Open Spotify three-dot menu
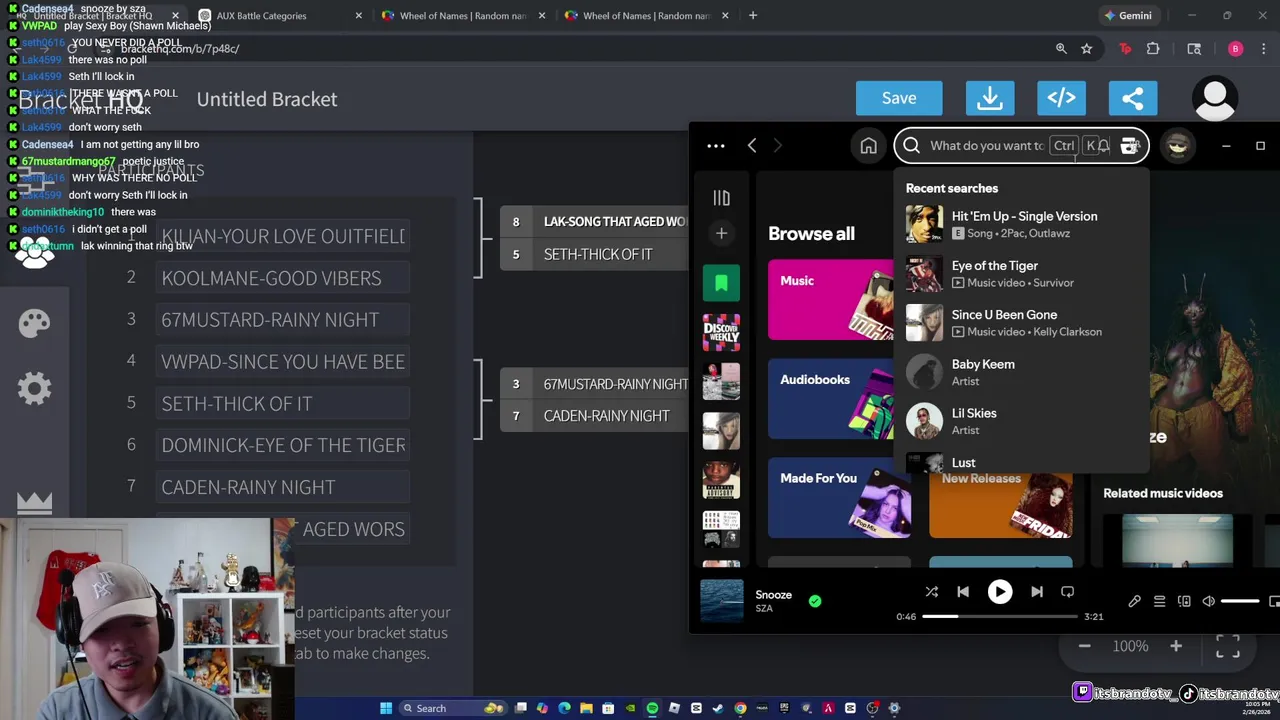Viewport: 1280px width, 720px height. tap(716, 146)
